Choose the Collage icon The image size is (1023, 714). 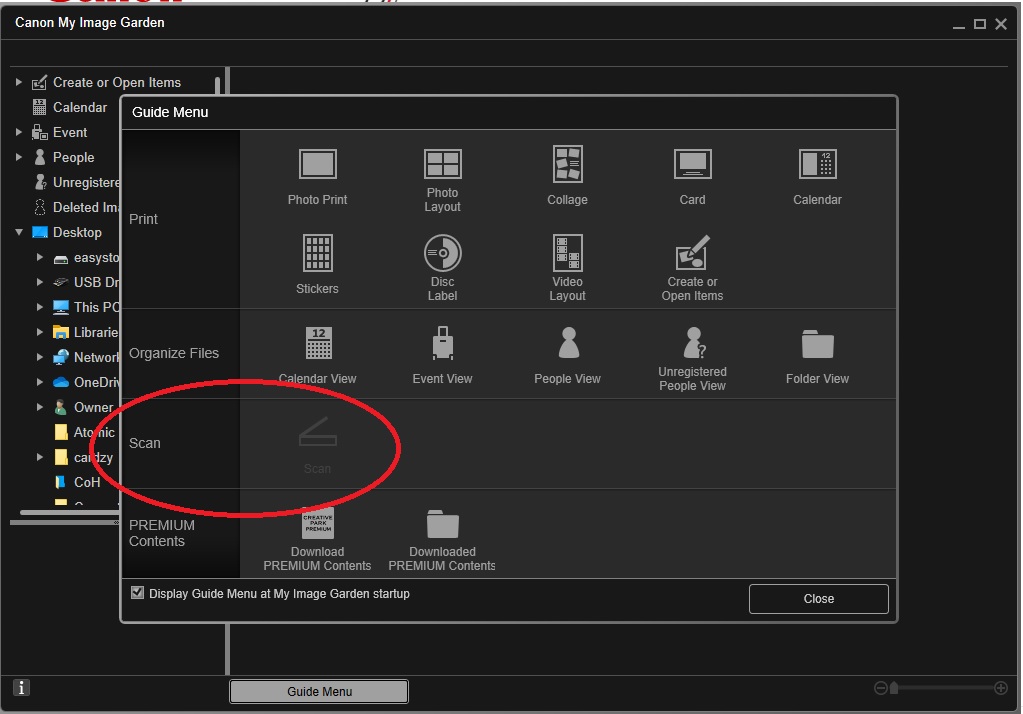[x=567, y=166]
